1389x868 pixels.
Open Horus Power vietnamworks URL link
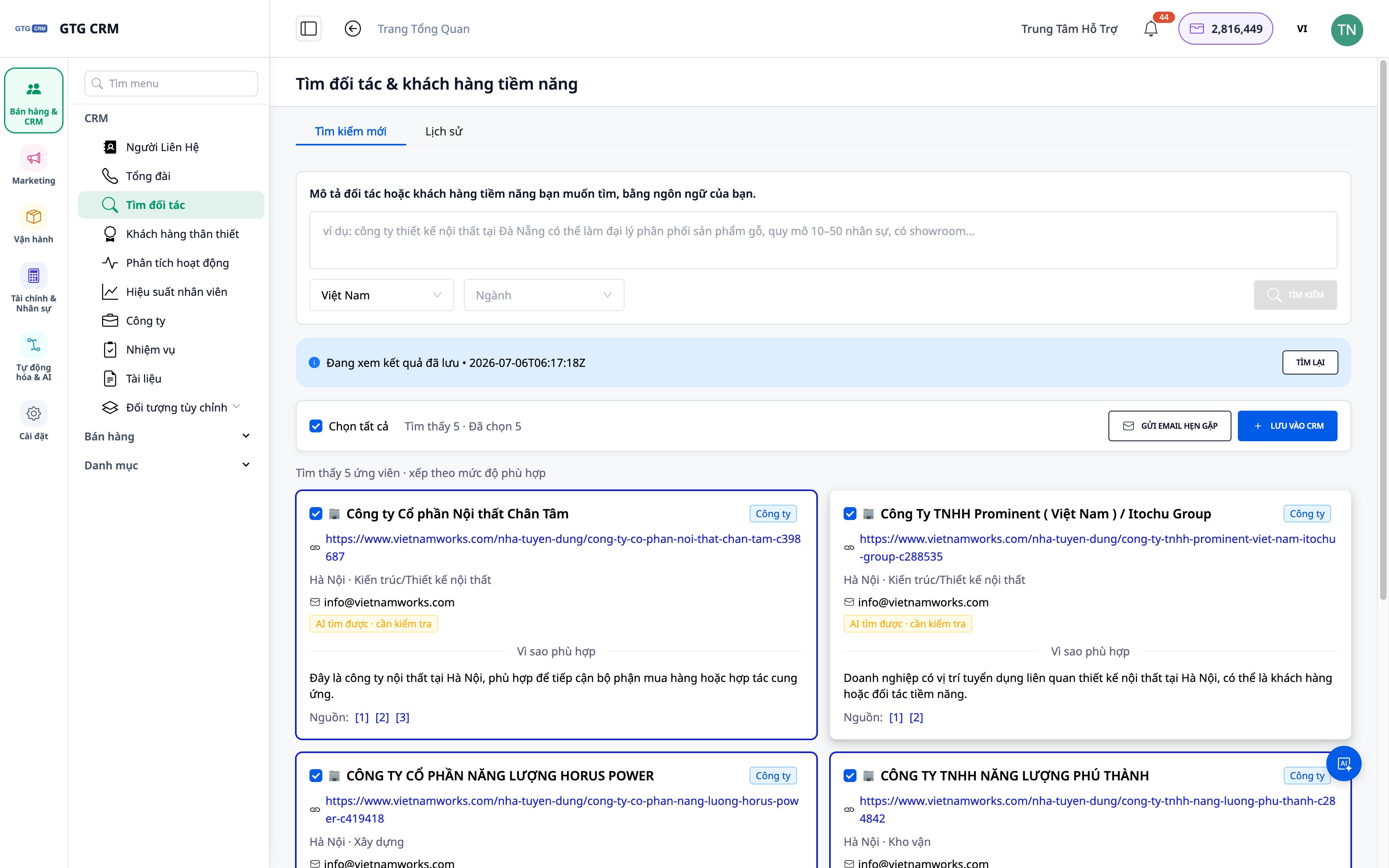(562, 809)
